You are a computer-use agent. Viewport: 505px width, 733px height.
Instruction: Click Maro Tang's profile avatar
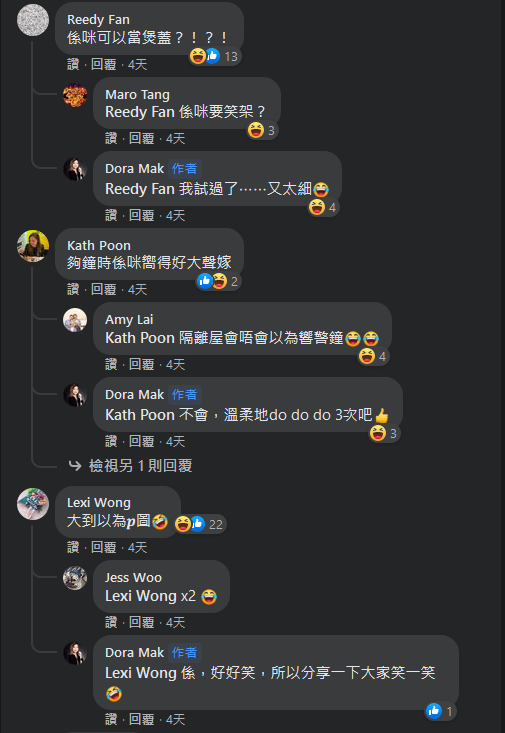(75, 95)
